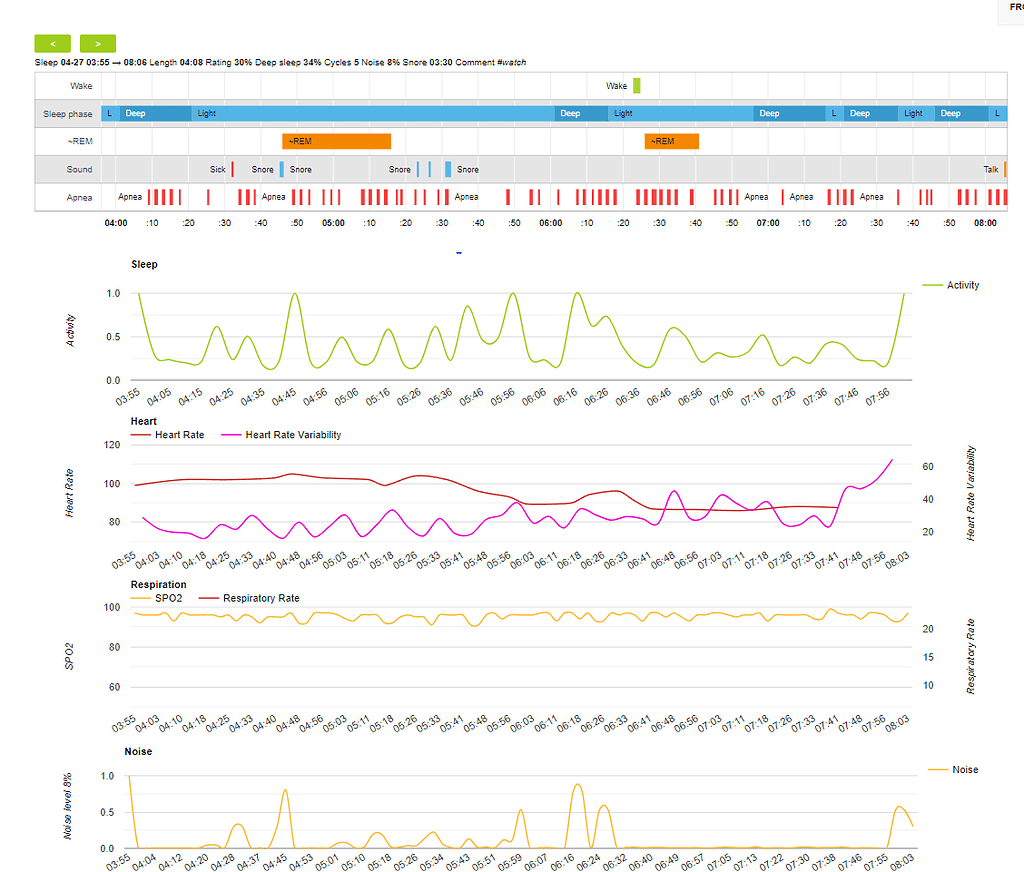Go to next sleep record with green > button
The height and width of the screenshot is (872, 1024).
[x=98, y=44]
